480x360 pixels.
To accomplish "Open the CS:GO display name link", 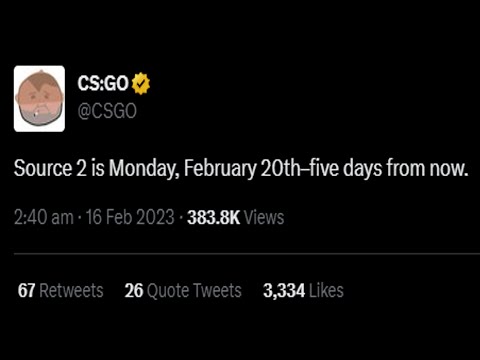I will [x=103, y=83].
